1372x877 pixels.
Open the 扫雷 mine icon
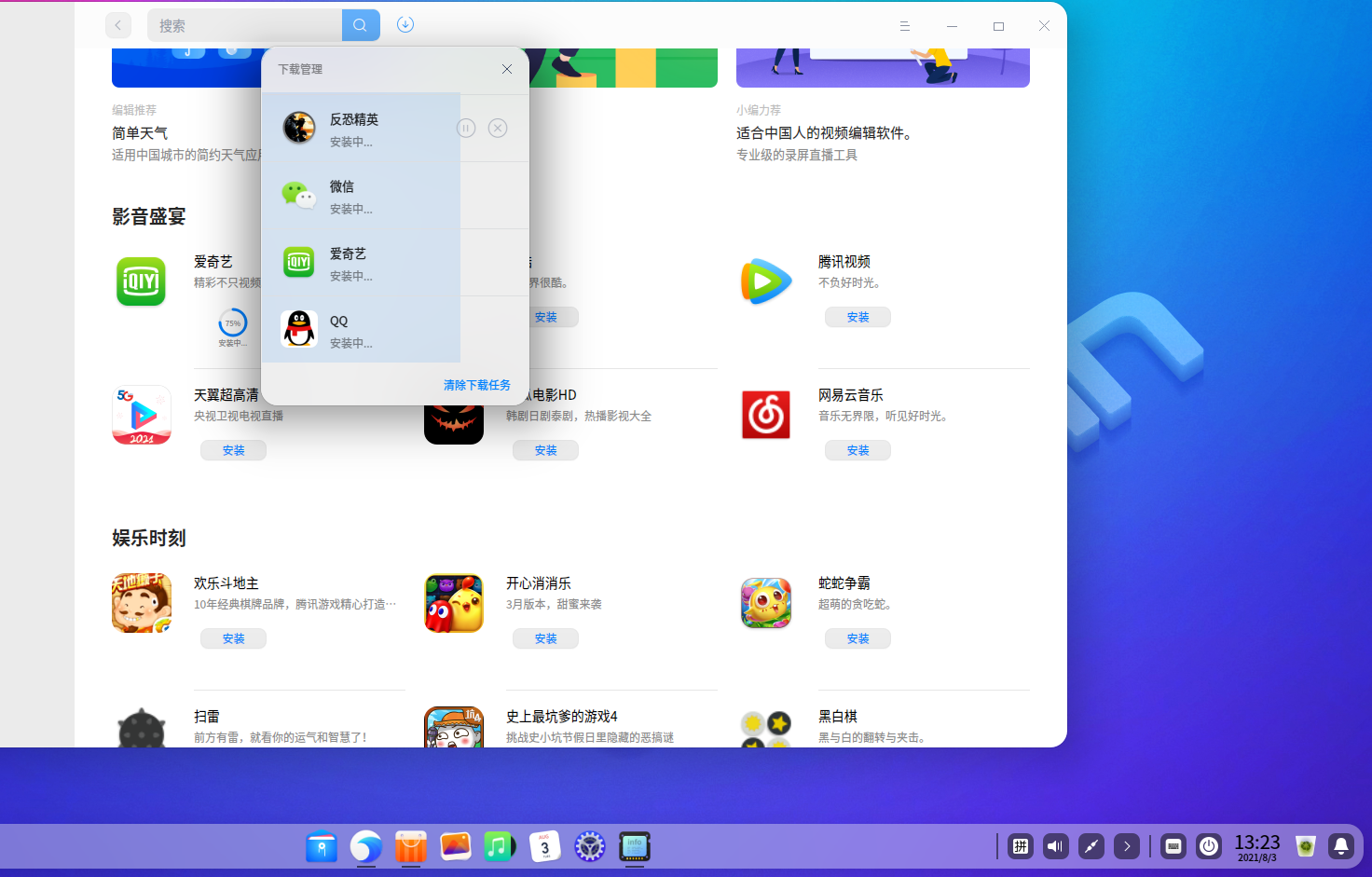(142, 728)
